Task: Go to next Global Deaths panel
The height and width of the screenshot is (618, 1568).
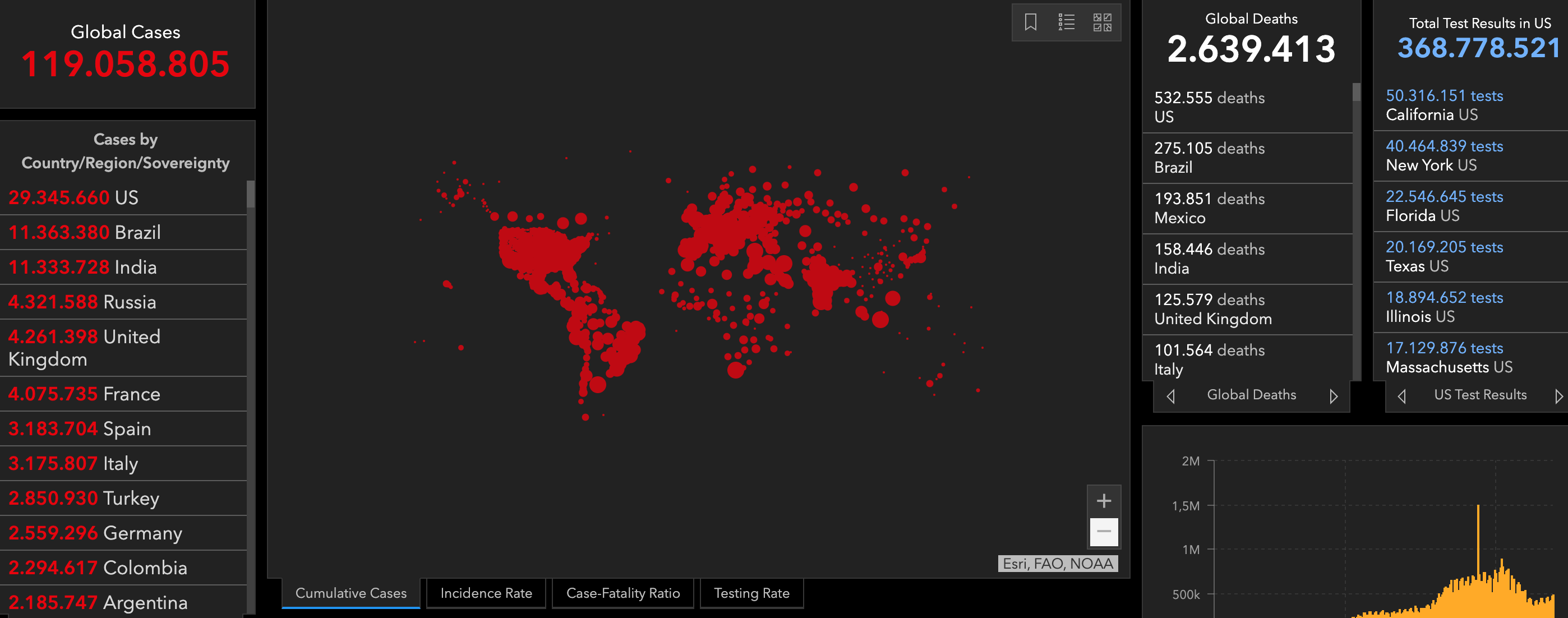Action: [x=1333, y=396]
